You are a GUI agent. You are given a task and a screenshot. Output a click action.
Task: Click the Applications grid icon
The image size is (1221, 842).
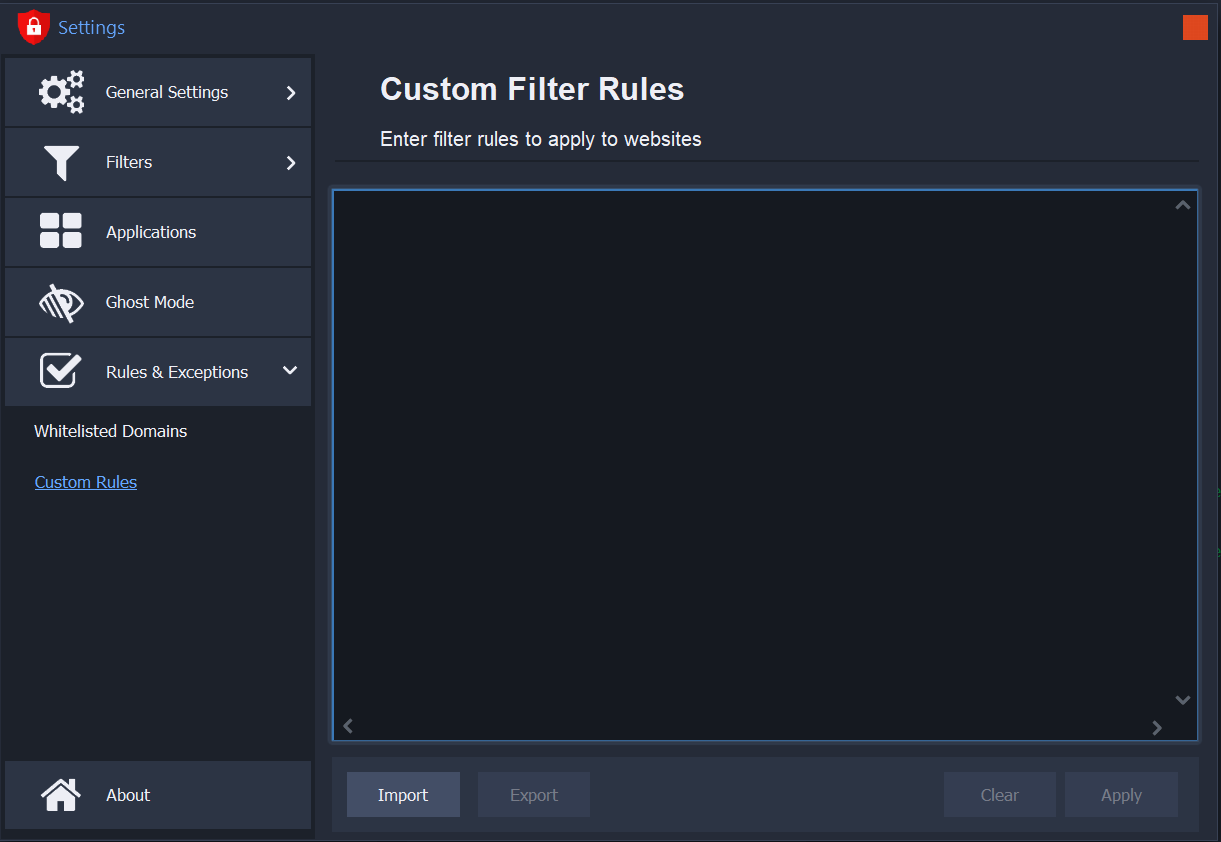pos(61,231)
